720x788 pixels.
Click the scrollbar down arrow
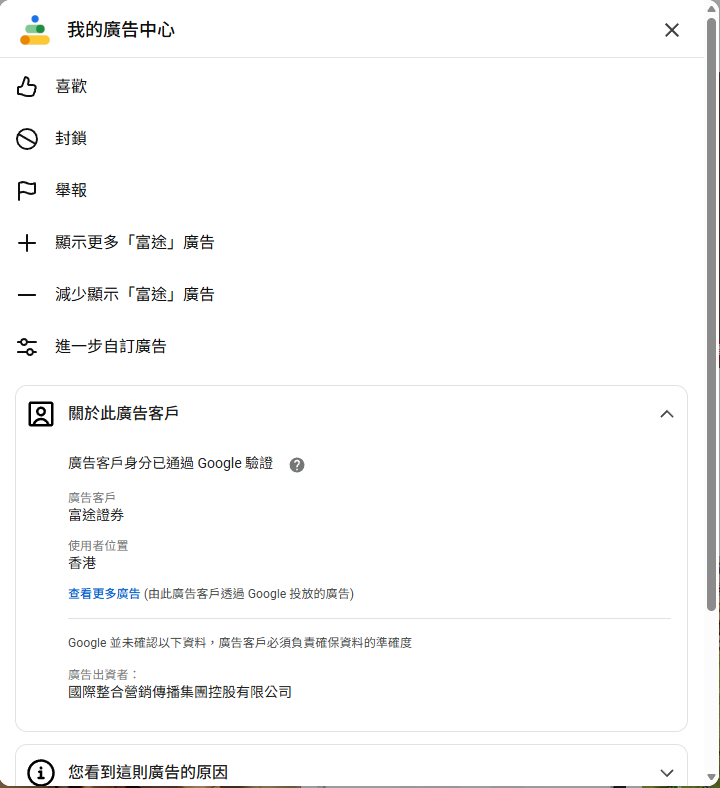pos(711,777)
